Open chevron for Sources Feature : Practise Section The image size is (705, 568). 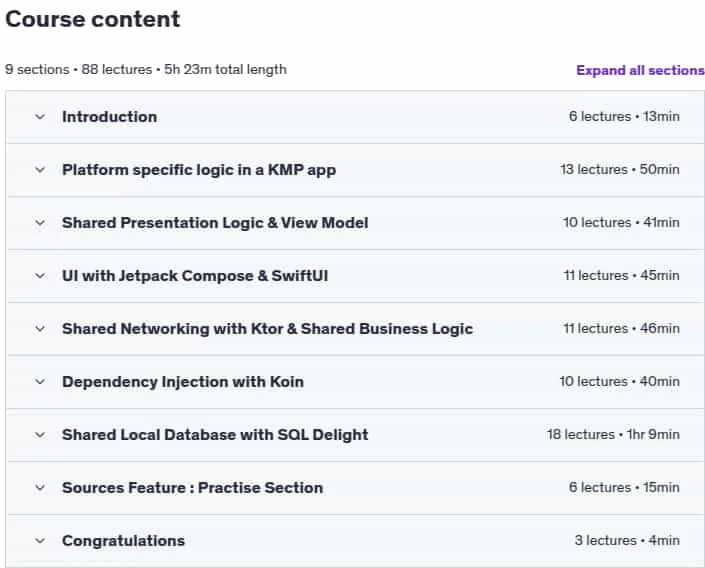[40, 487]
